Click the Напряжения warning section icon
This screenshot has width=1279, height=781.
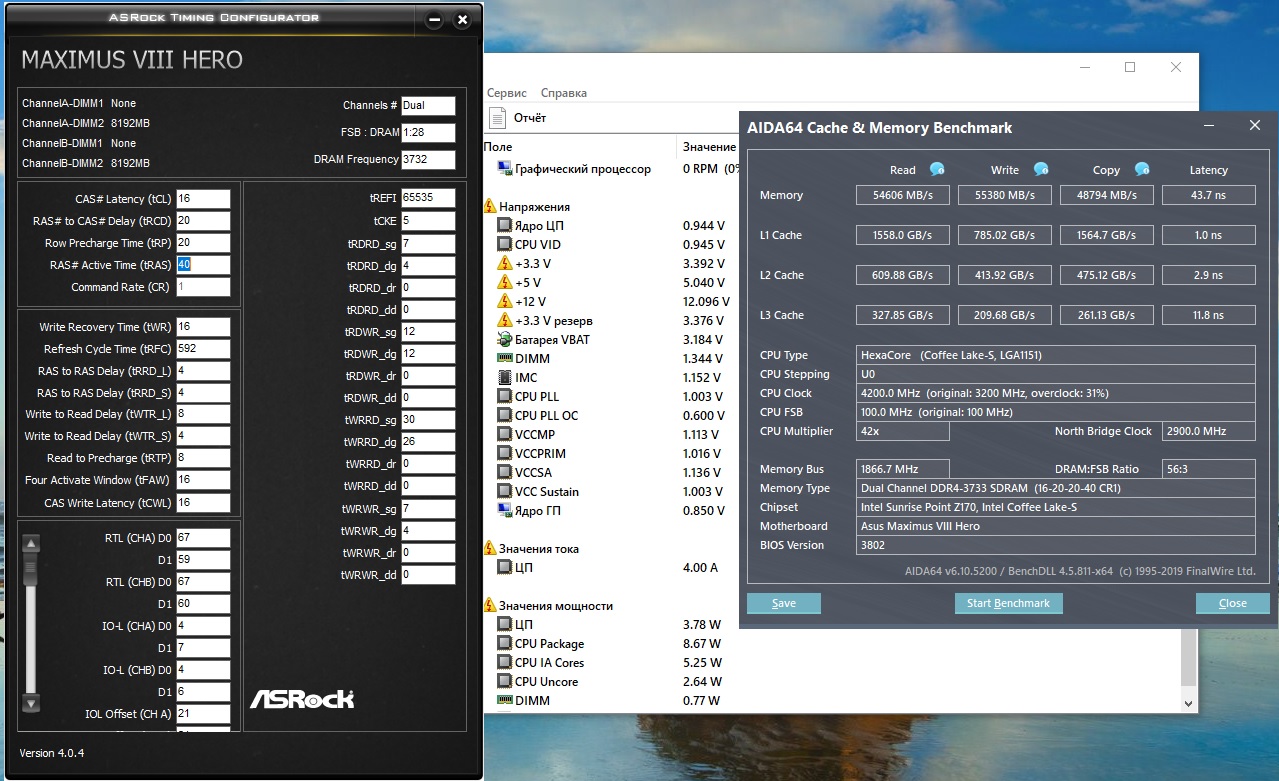[x=490, y=206]
